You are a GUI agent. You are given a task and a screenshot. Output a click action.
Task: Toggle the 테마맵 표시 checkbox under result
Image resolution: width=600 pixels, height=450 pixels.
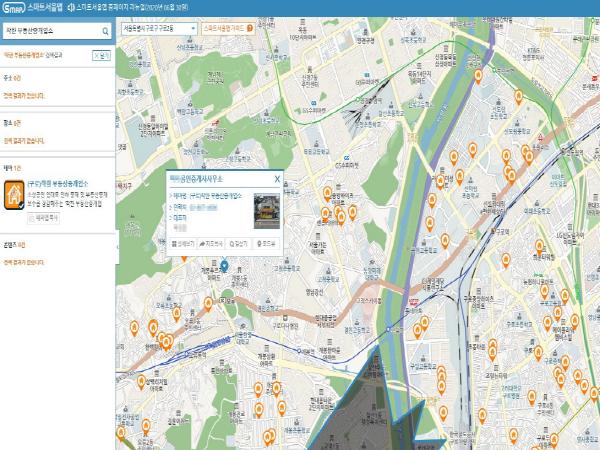coord(46,214)
